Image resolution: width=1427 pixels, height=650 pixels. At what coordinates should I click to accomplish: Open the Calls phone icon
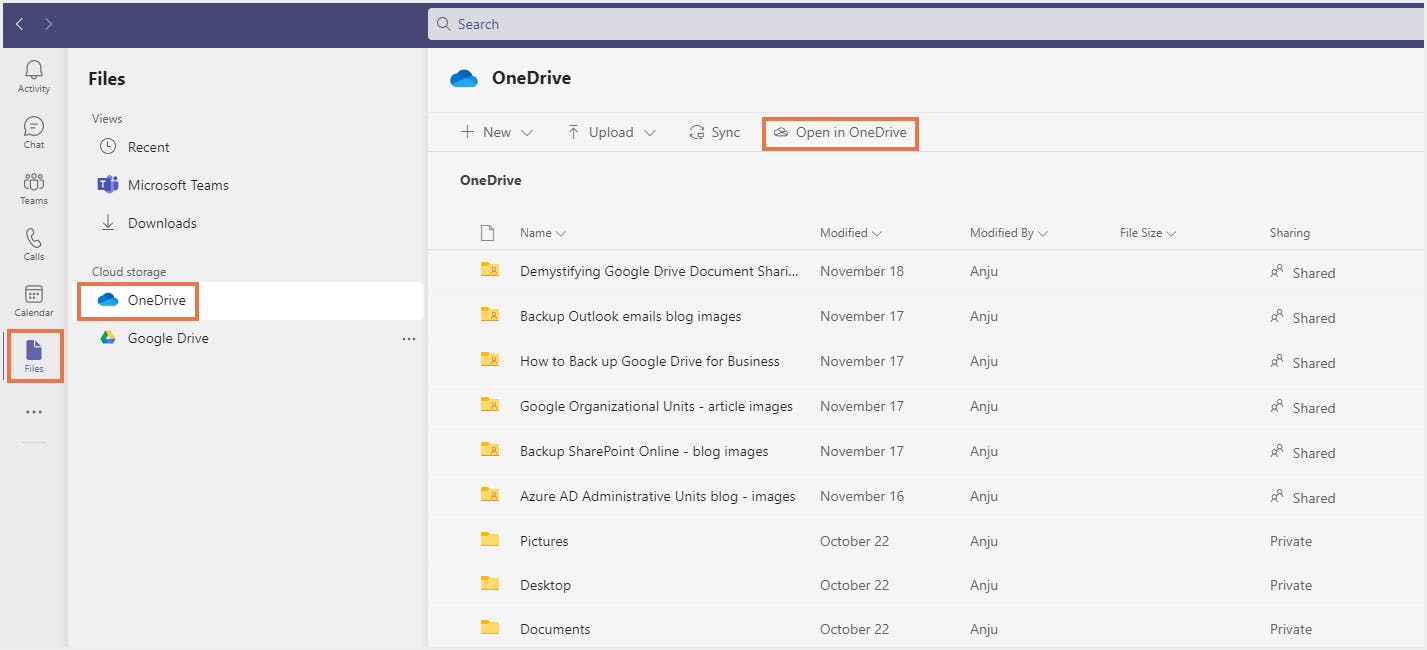coord(34,244)
